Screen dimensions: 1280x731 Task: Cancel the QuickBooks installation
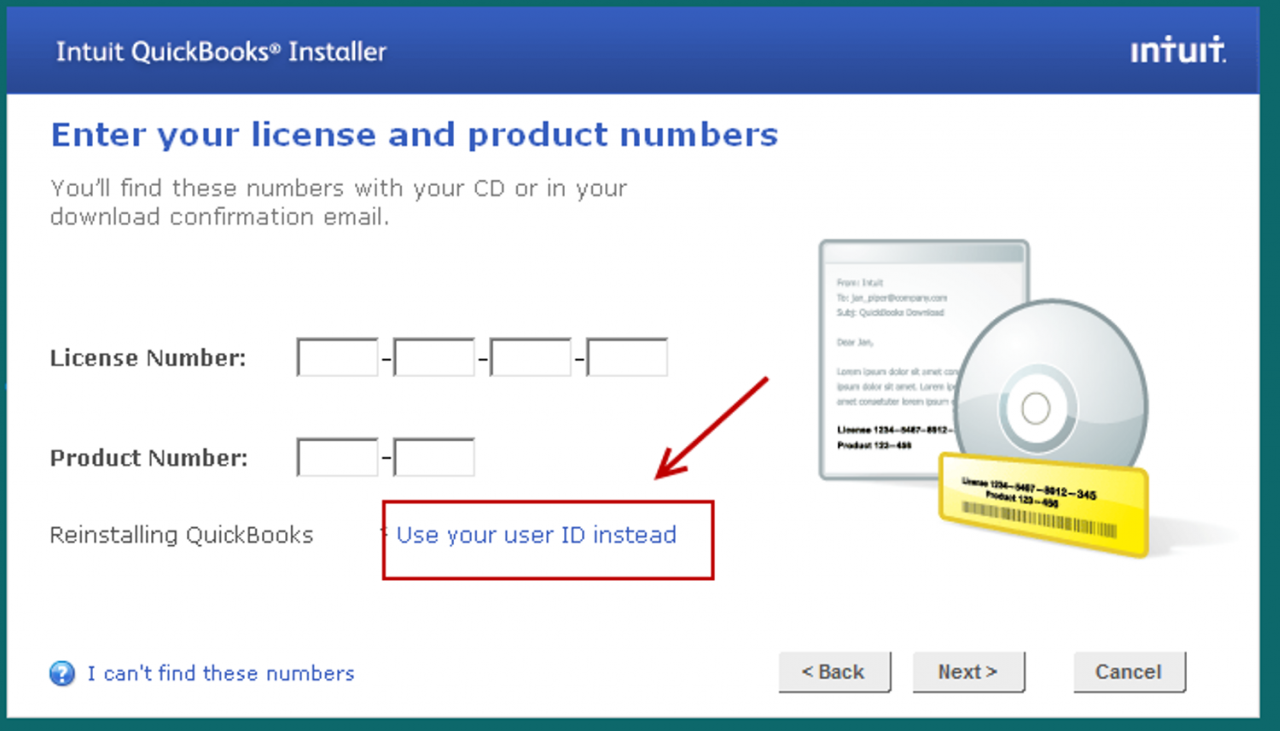[x=1129, y=672]
